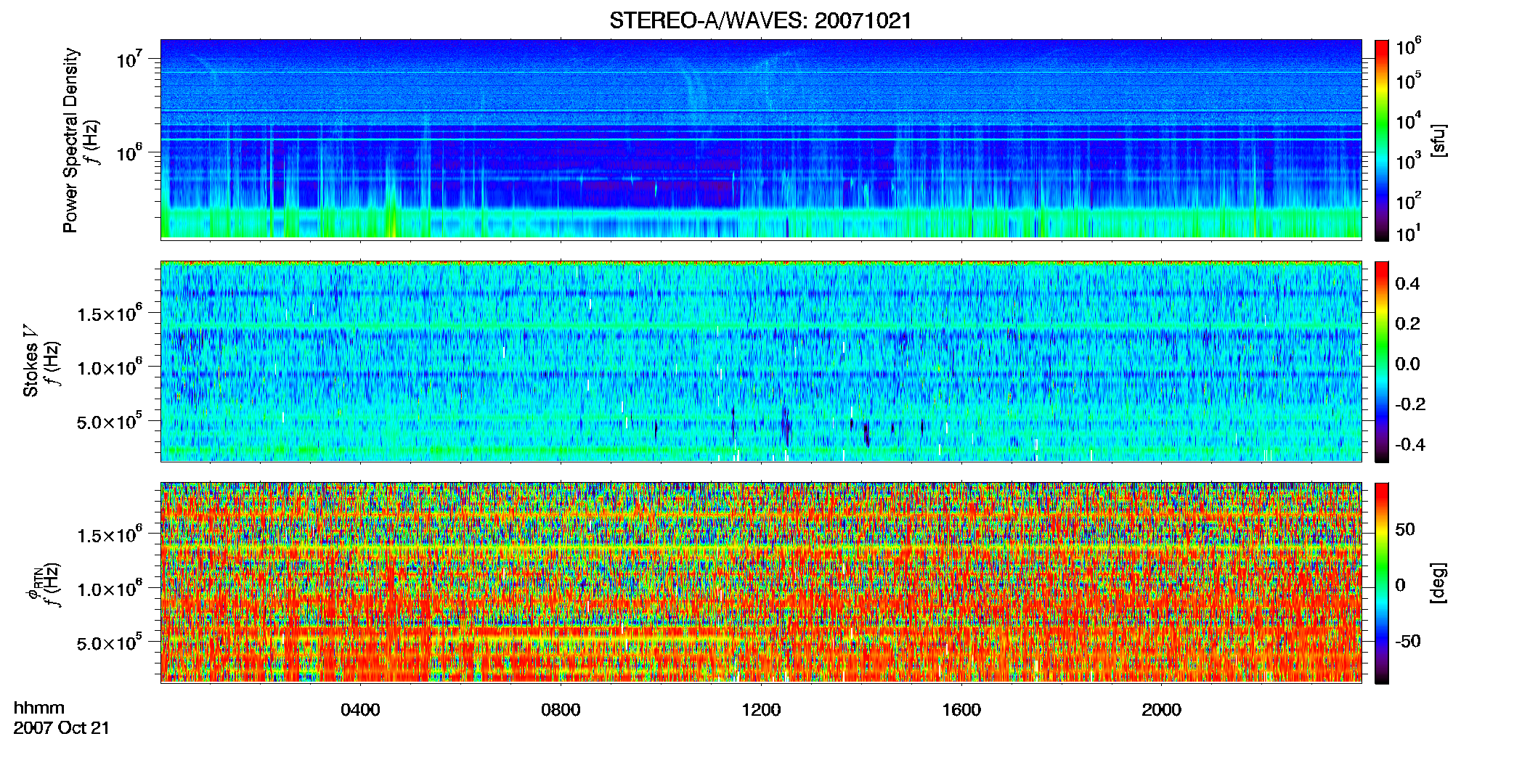Click the 10^2 color scale value

point(1409,201)
